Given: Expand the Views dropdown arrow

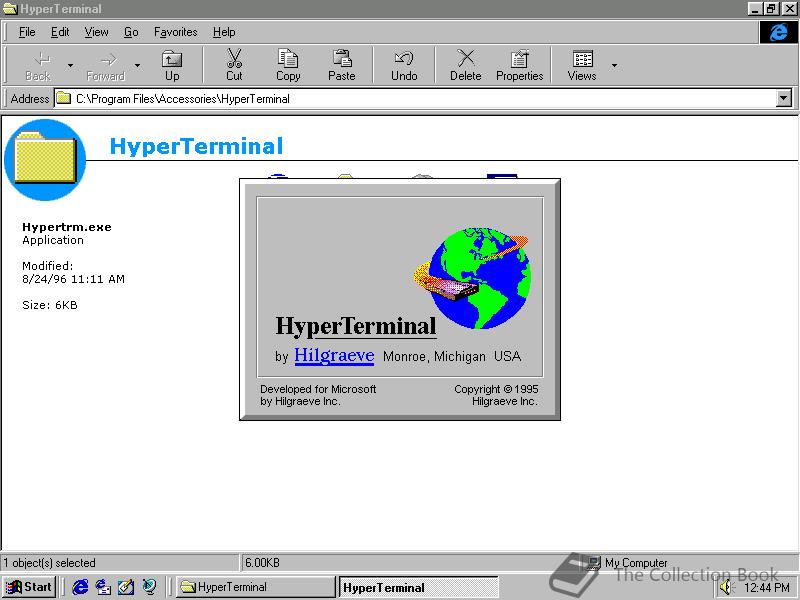Looking at the screenshot, I should (x=614, y=65).
